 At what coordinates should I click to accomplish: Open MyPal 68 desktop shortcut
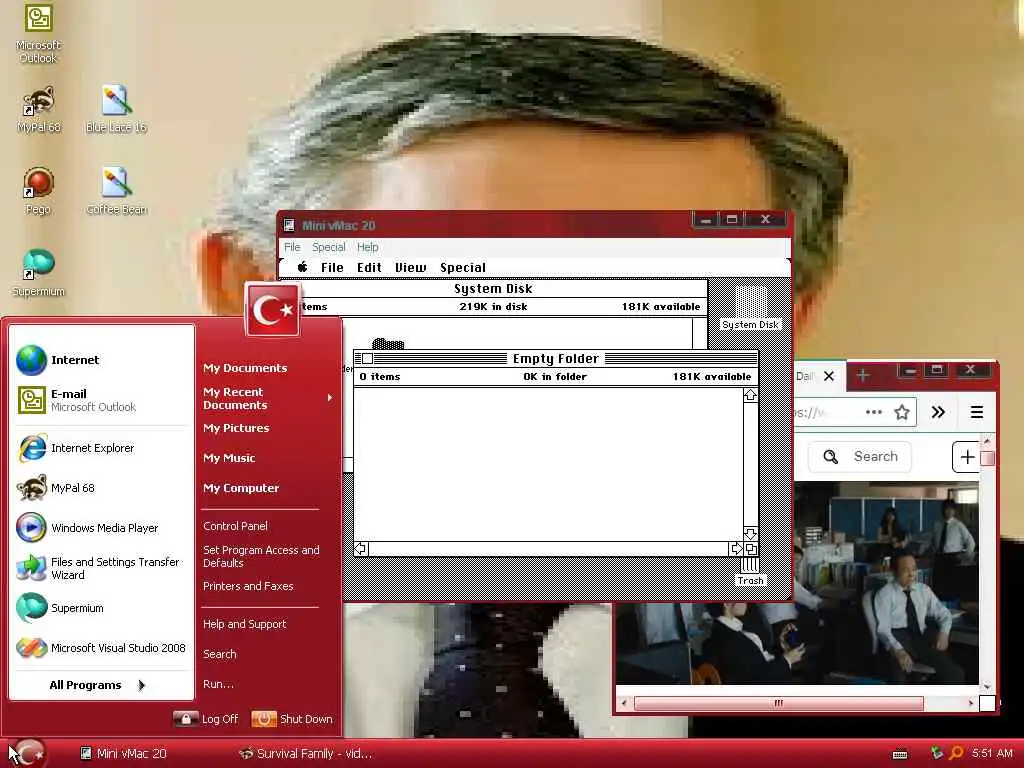tap(39, 110)
